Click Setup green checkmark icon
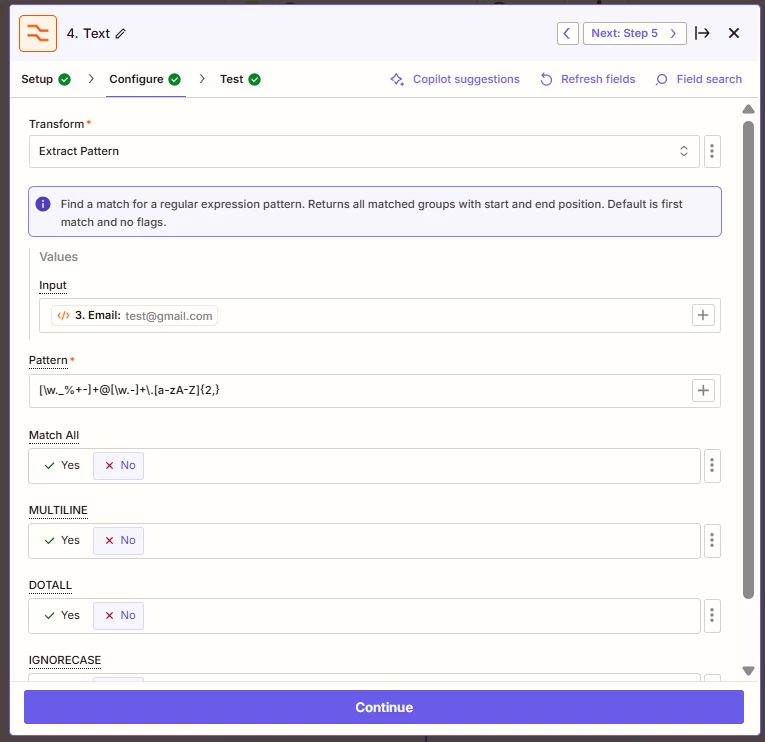Image resolution: width=765 pixels, height=742 pixels. point(64,79)
